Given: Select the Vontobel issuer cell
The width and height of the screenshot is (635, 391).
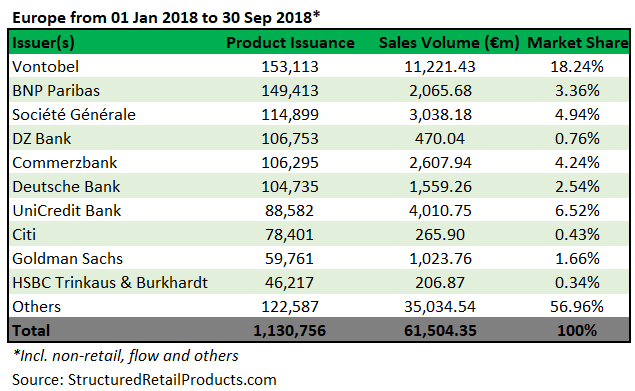Looking at the screenshot, I should point(45,67).
